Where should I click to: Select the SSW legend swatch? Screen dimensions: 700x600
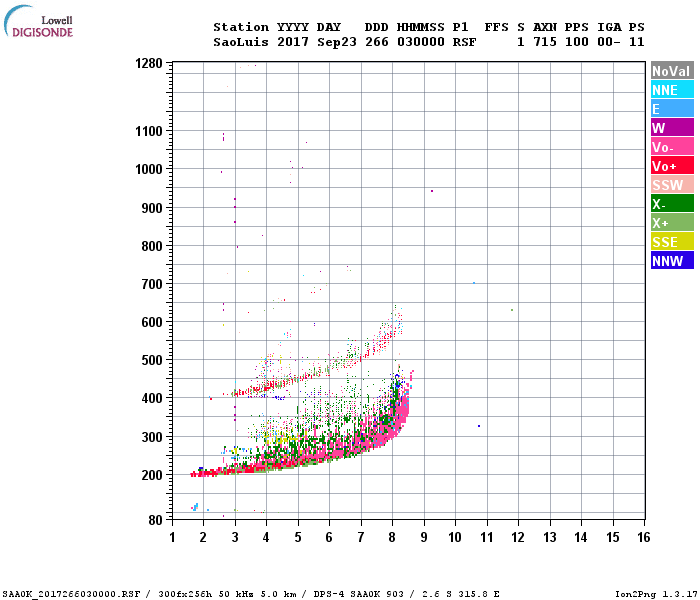click(672, 185)
